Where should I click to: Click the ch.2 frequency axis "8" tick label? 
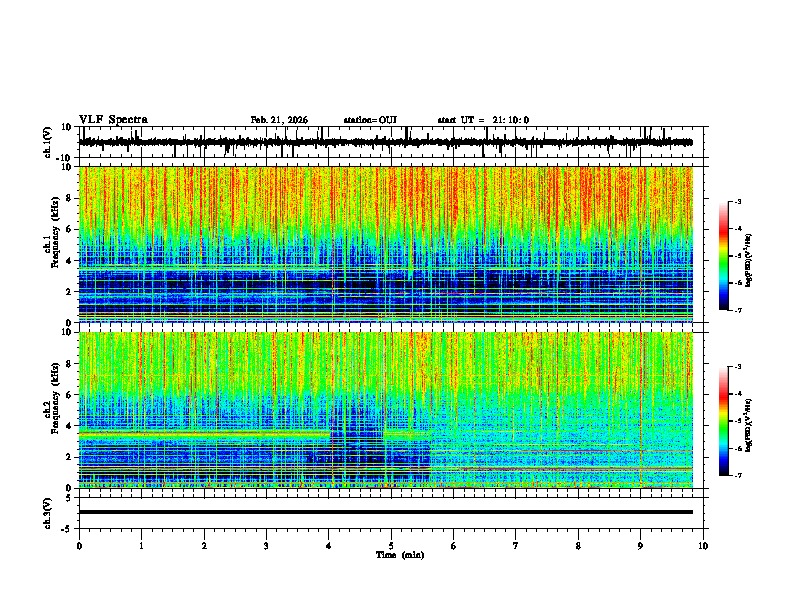pos(69,364)
